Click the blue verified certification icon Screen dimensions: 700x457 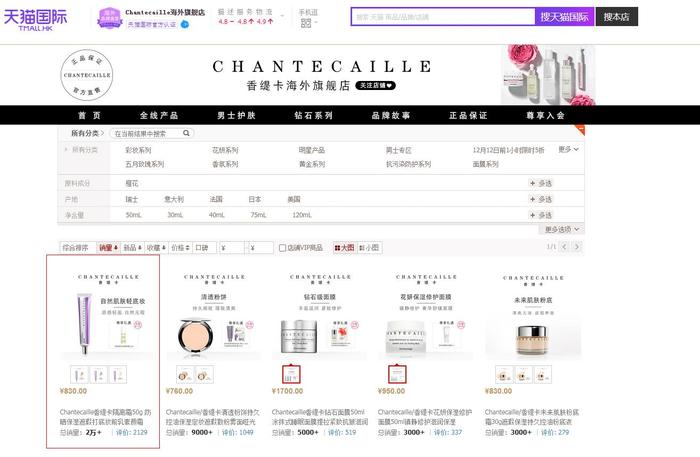(x=184, y=25)
